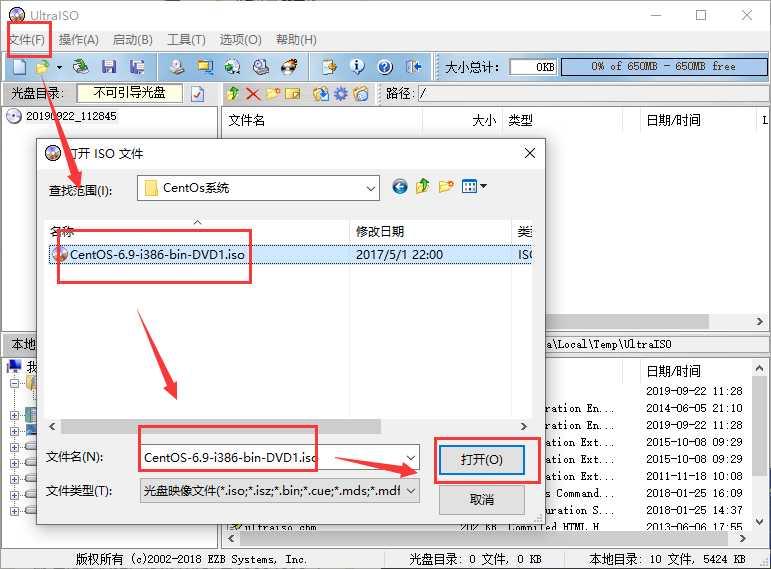
Task: Open the 文件(F) menu
Action: 27,40
